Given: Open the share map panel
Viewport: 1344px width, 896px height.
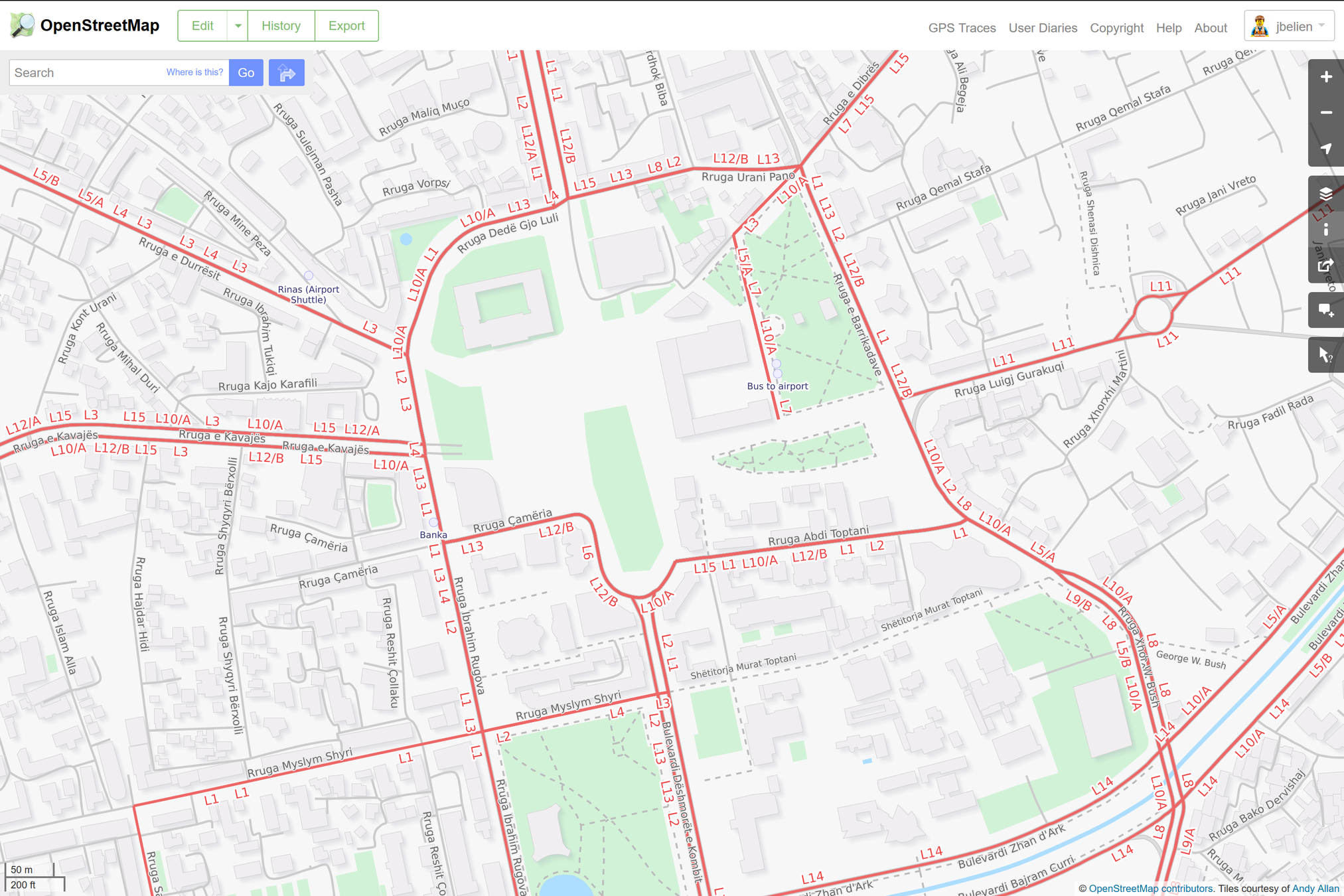Looking at the screenshot, I should [1325, 265].
